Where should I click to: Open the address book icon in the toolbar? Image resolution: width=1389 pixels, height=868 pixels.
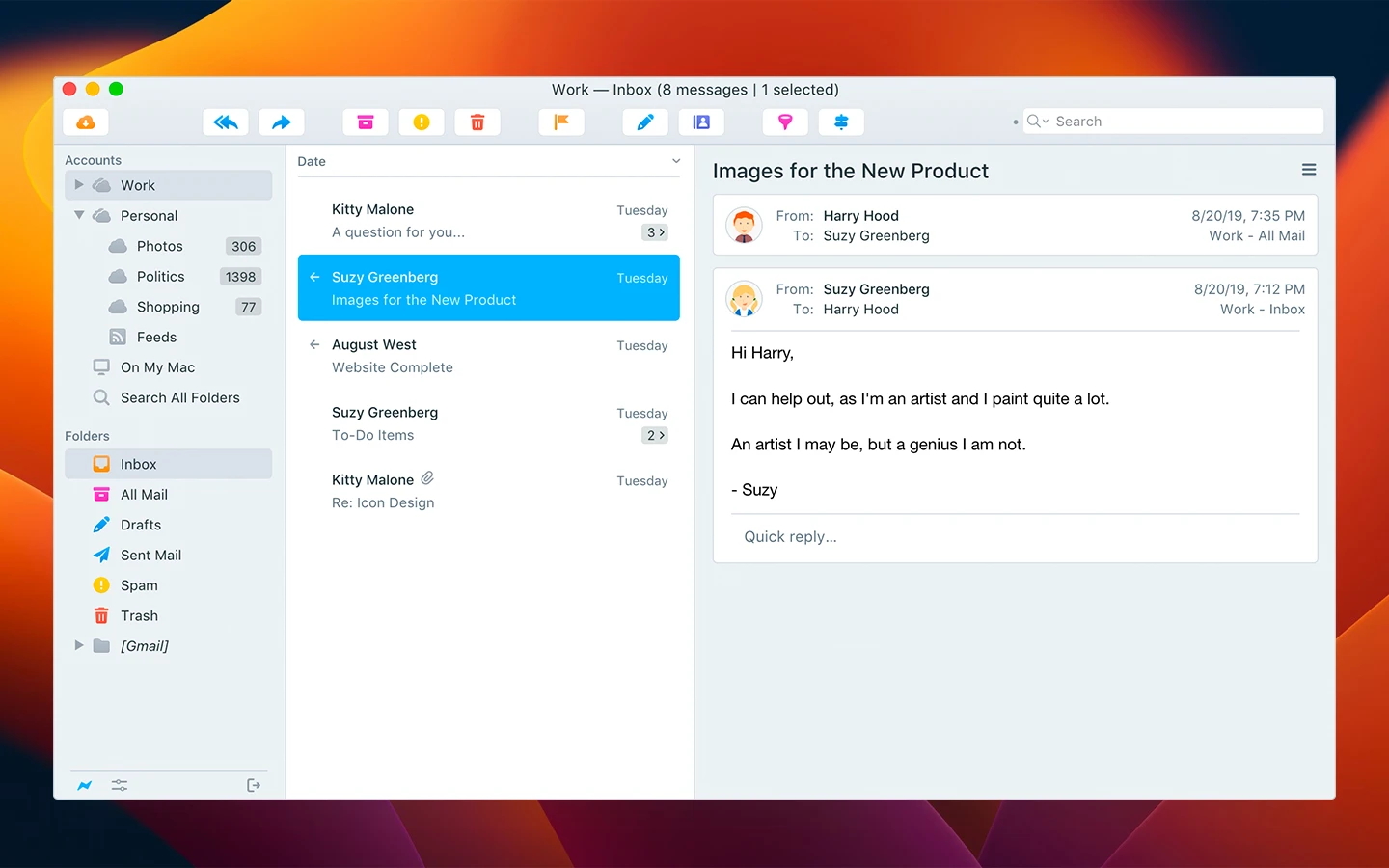[x=701, y=122]
